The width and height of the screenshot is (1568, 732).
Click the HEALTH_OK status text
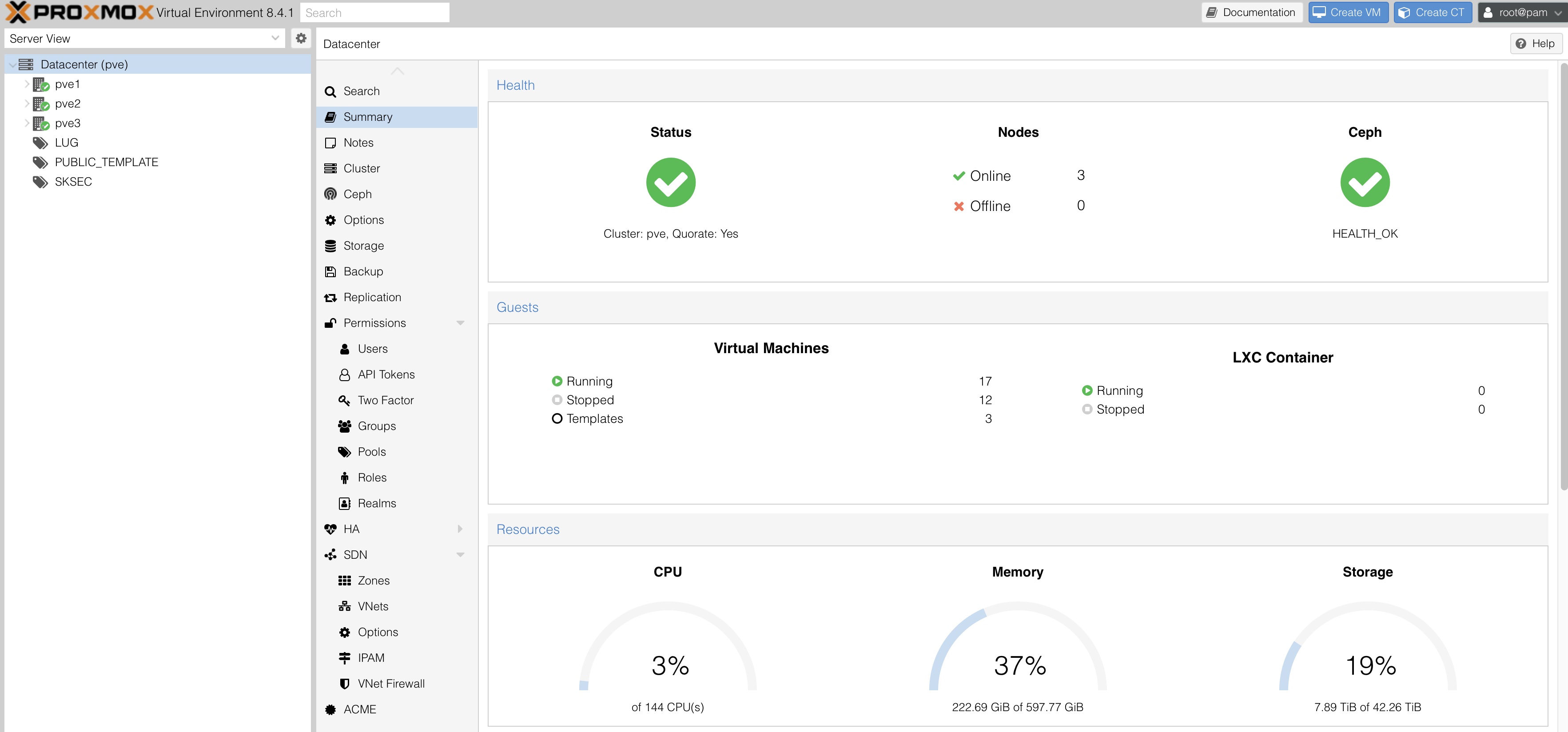pos(1365,234)
